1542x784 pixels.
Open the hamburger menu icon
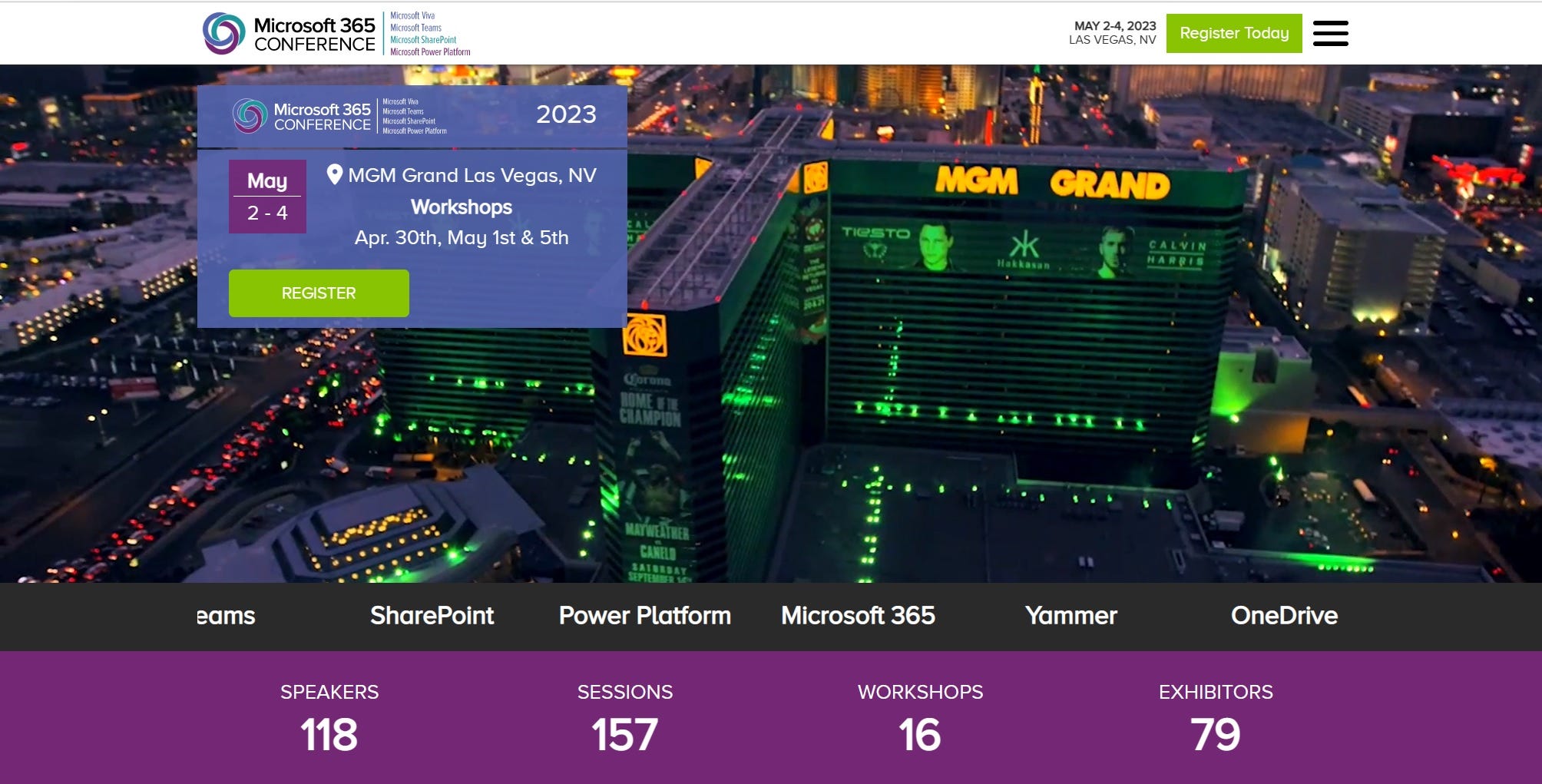[1330, 33]
